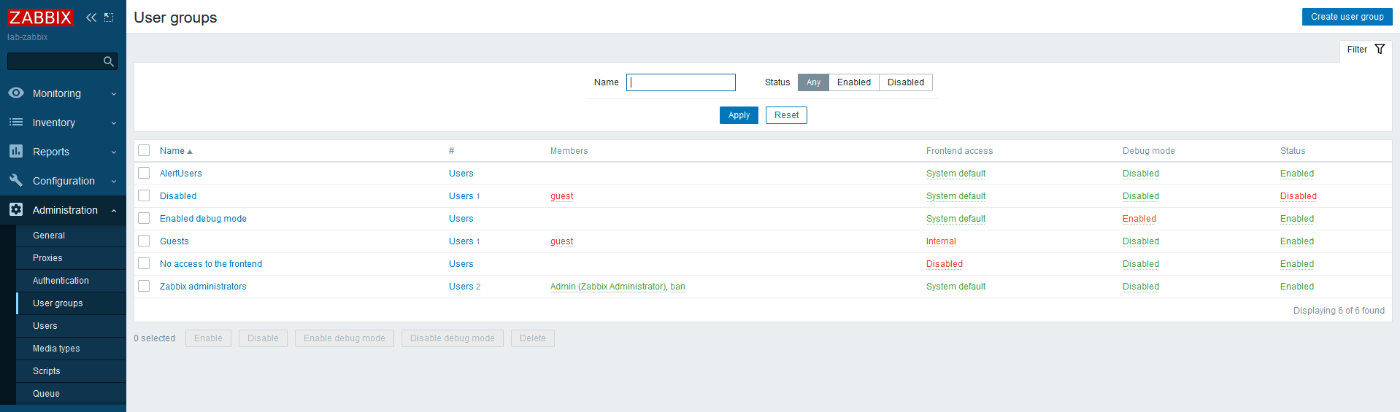
Task: Toggle Internal frontend access for Guests
Action: coord(941,241)
